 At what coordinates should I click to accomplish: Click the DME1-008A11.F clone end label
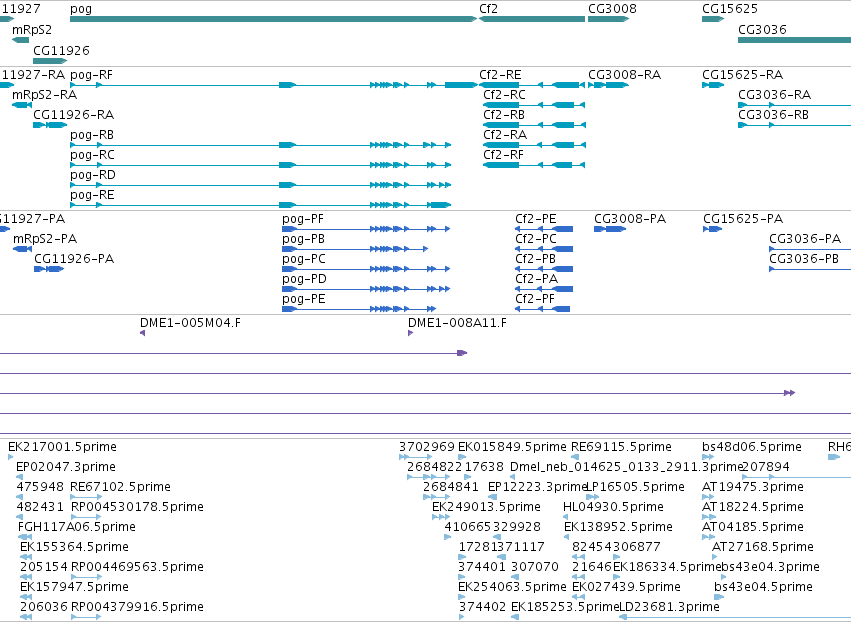[458, 323]
